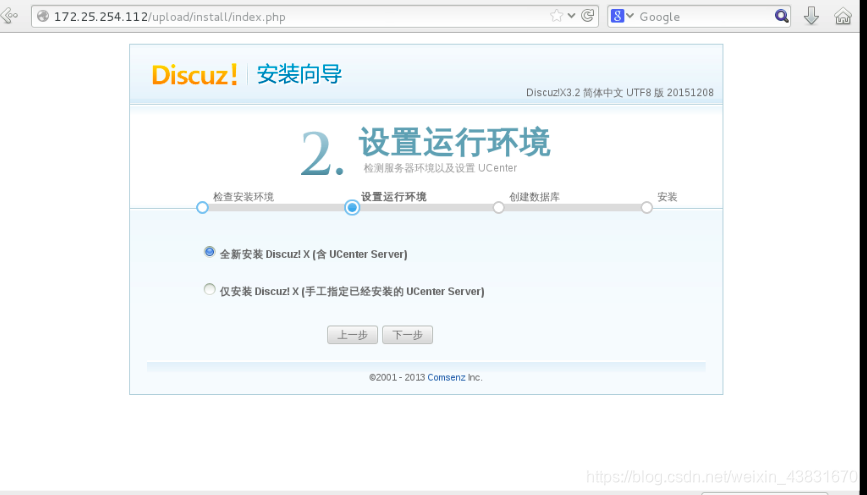Image resolution: width=867 pixels, height=495 pixels.
Task: Click the Discuz! logo
Action: 195,75
